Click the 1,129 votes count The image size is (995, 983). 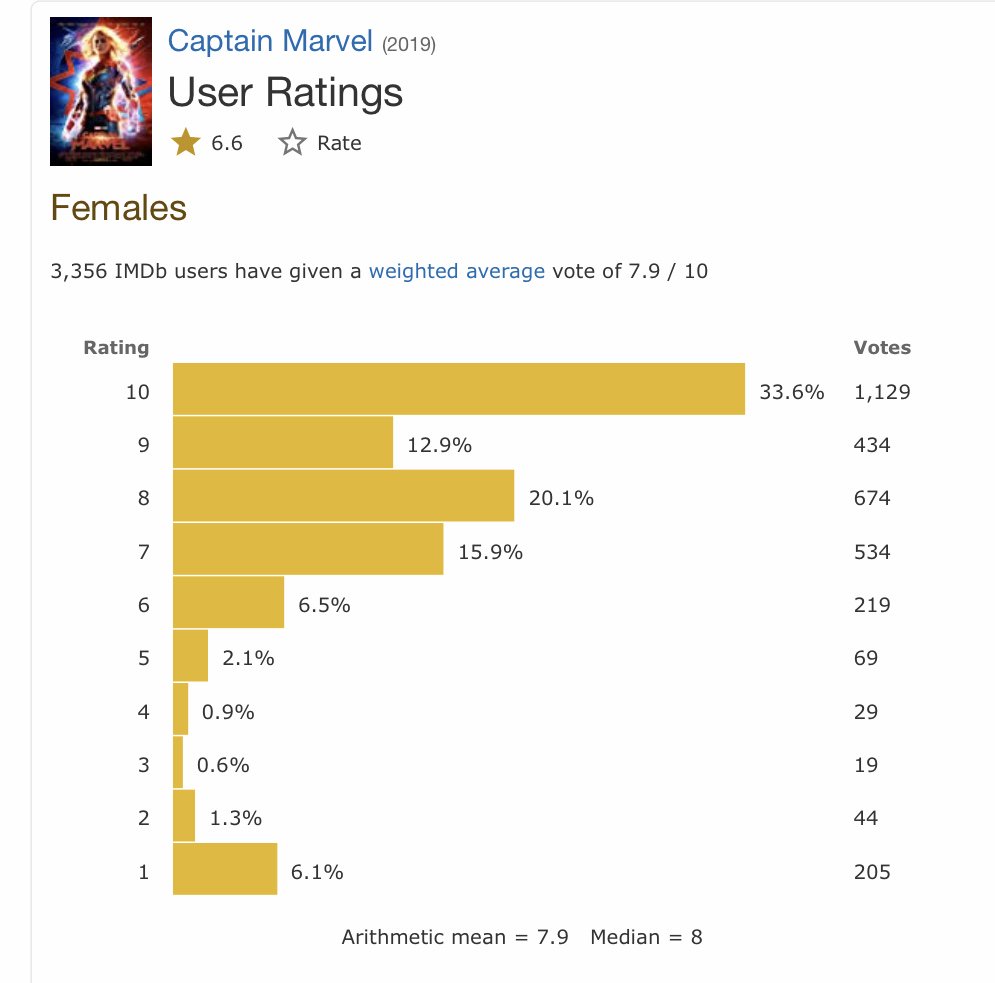pos(882,392)
